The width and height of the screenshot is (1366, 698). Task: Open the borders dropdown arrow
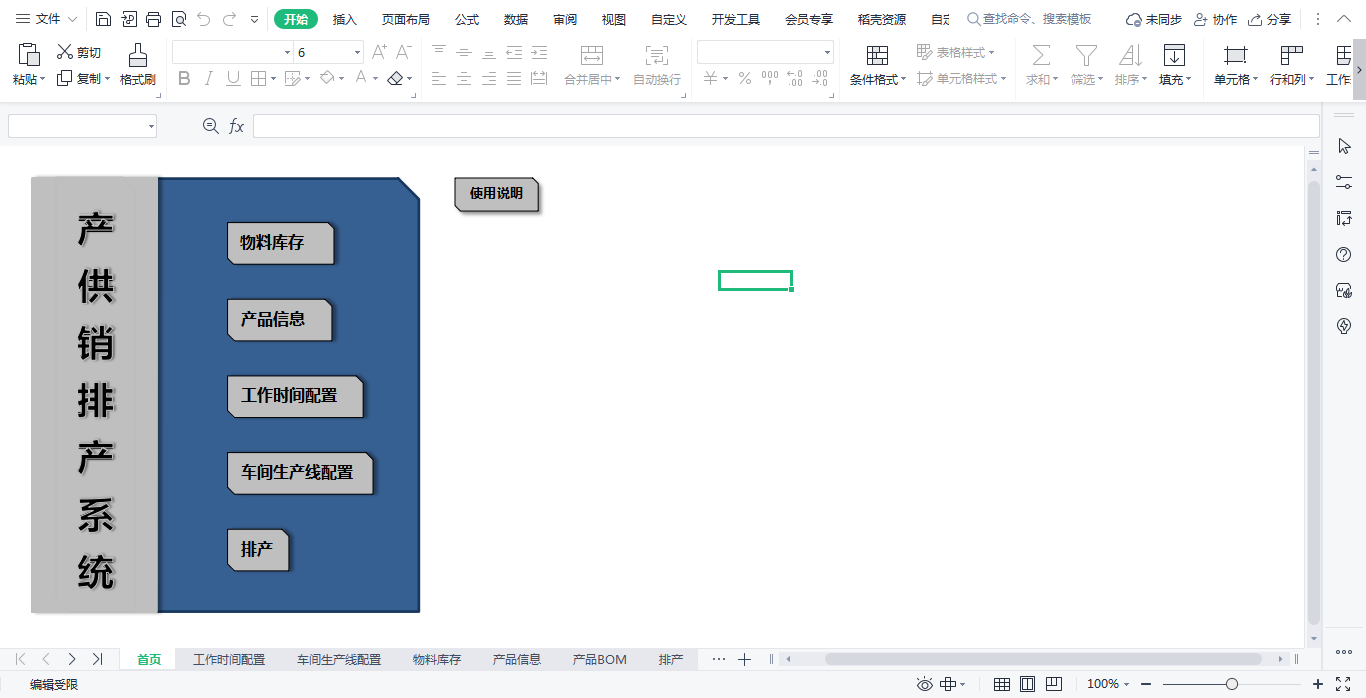click(x=274, y=78)
